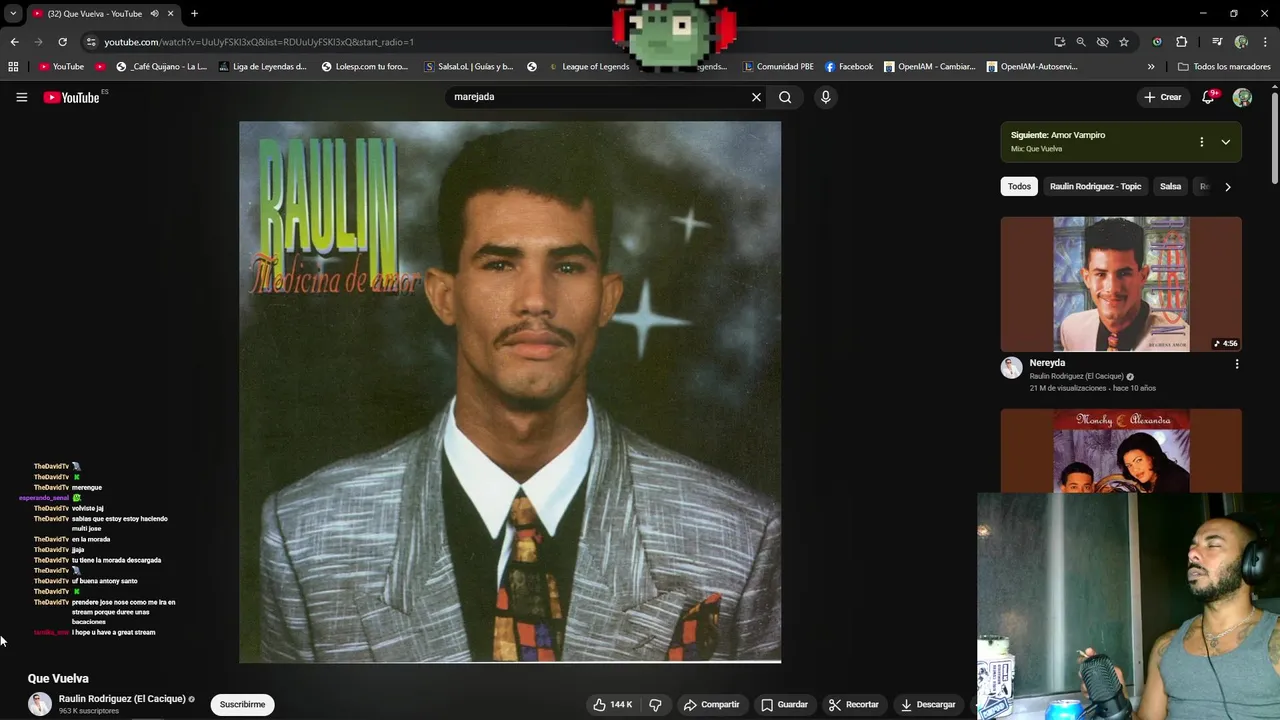Click the Suscribirme button
This screenshot has width=1280, height=720.
(242, 704)
